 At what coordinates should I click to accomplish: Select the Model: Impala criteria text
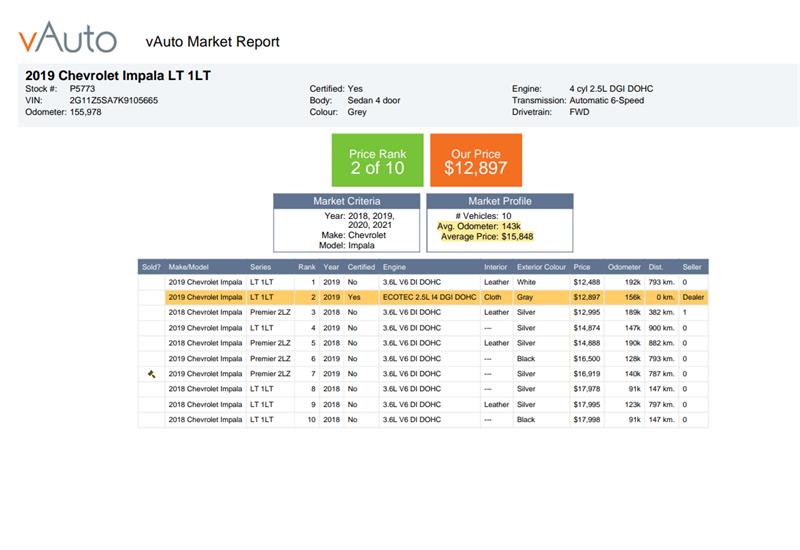point(346,245)
